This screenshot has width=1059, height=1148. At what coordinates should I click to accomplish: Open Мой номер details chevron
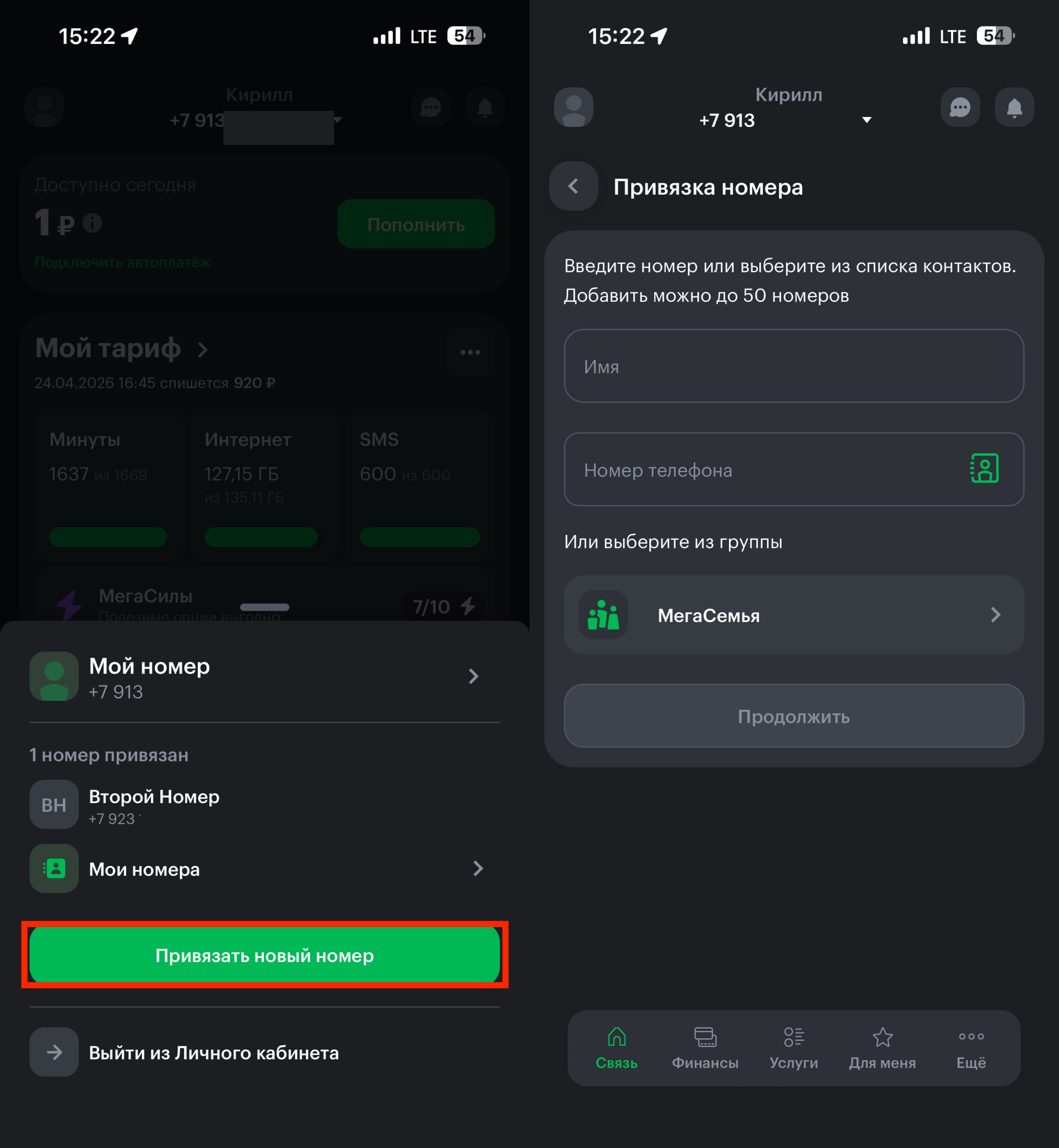pos(473,676)
